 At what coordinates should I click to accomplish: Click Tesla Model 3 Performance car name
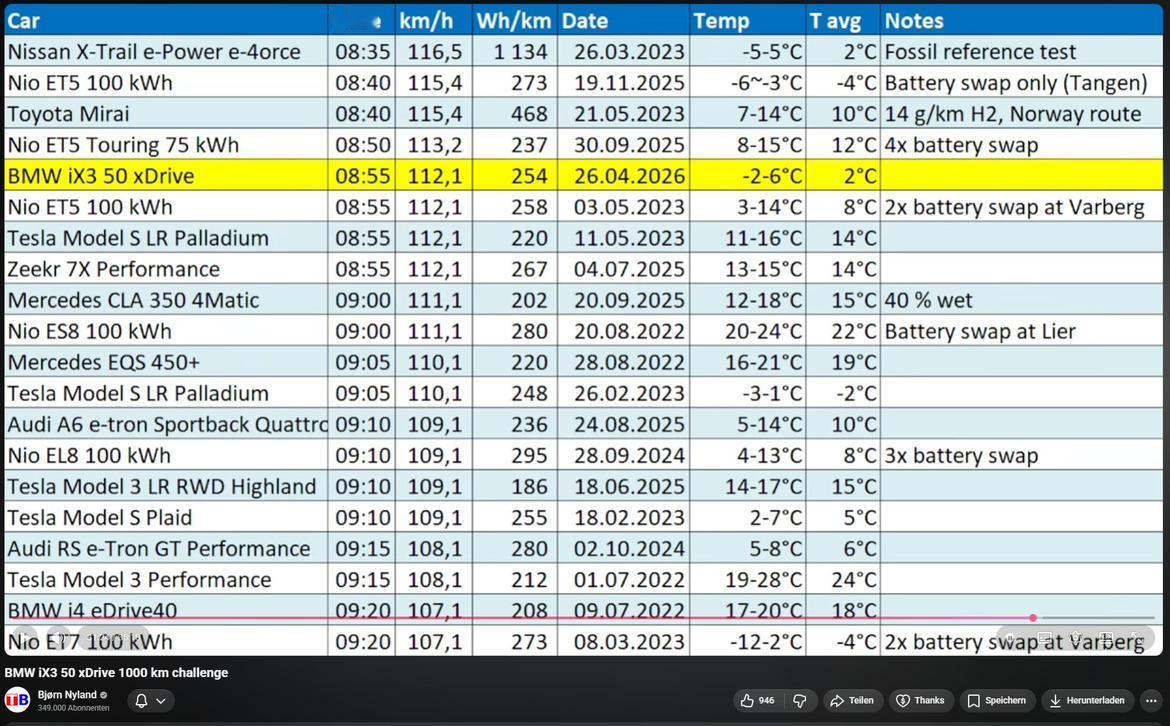coord(140,580)
